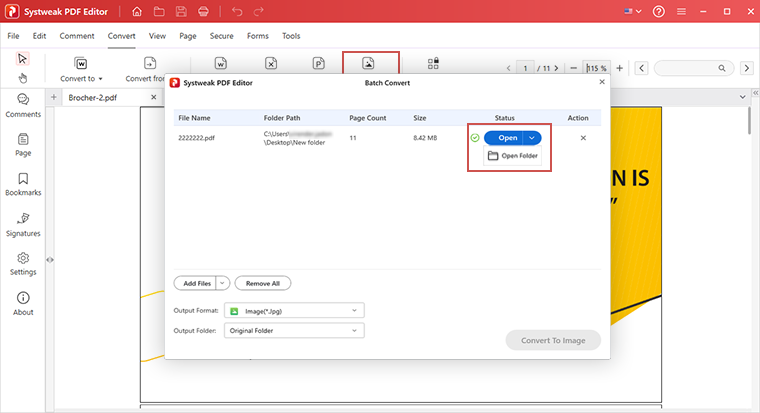The height and width of the screenshot is (413, 760).
Task: Add new tab with plus icon
Action: (54, 97)
